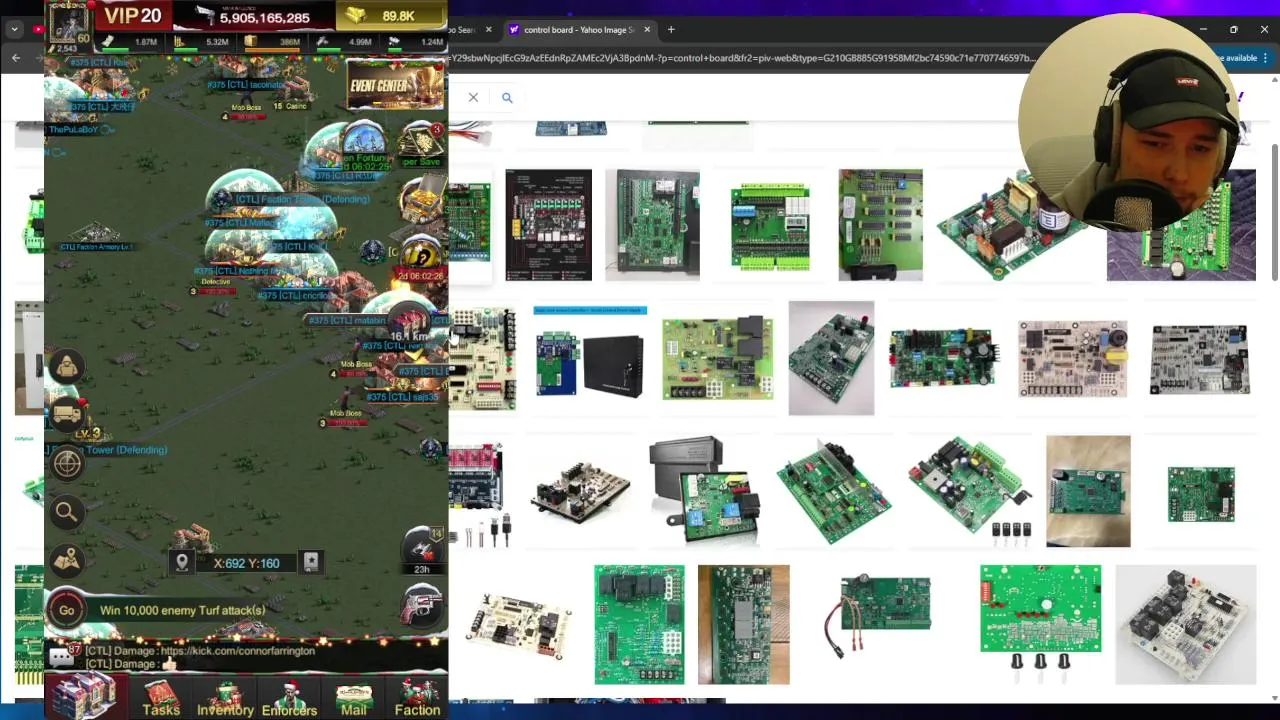
Task: Open the VIP 20 badge
Action: 131,15
